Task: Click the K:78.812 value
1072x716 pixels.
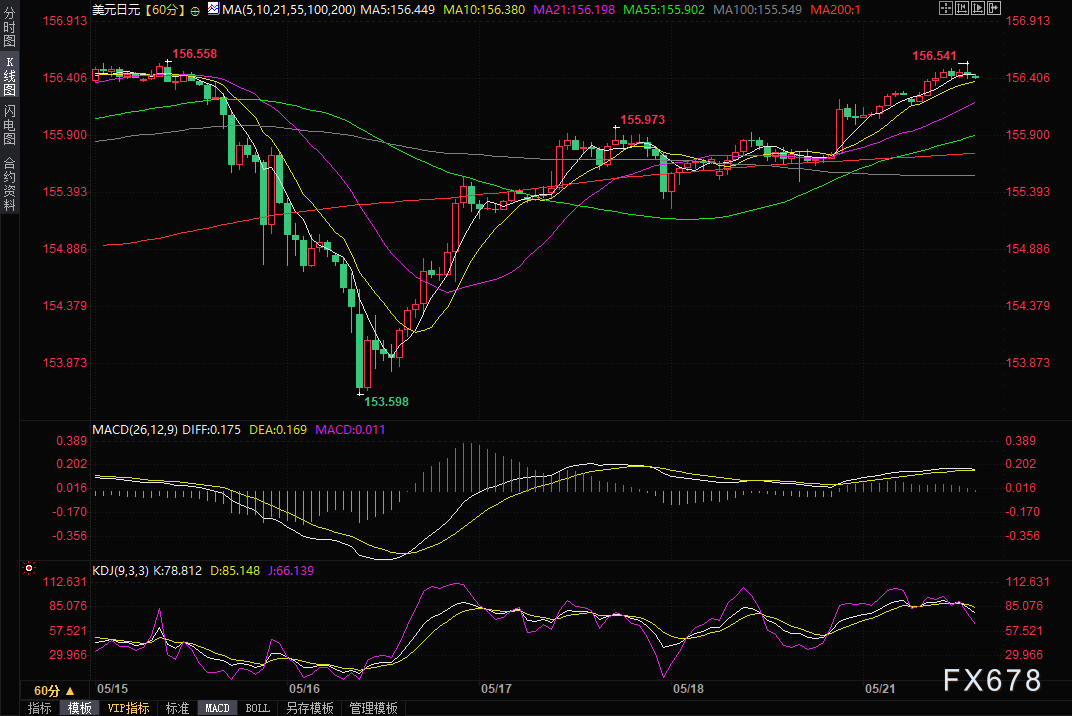Action: [x=177, y=570]
